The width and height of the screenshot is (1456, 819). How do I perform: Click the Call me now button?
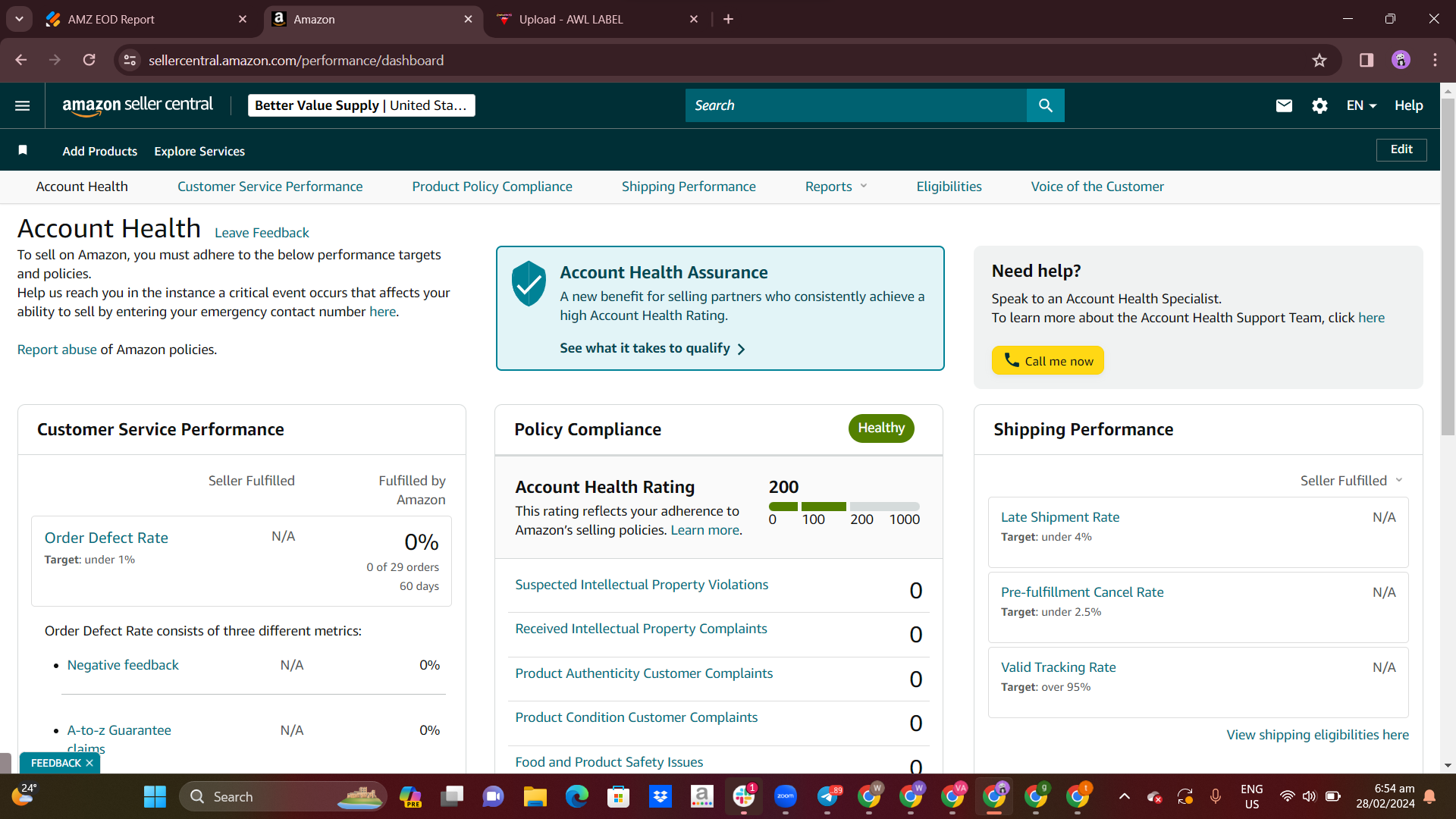click(x=1047, y=361)
